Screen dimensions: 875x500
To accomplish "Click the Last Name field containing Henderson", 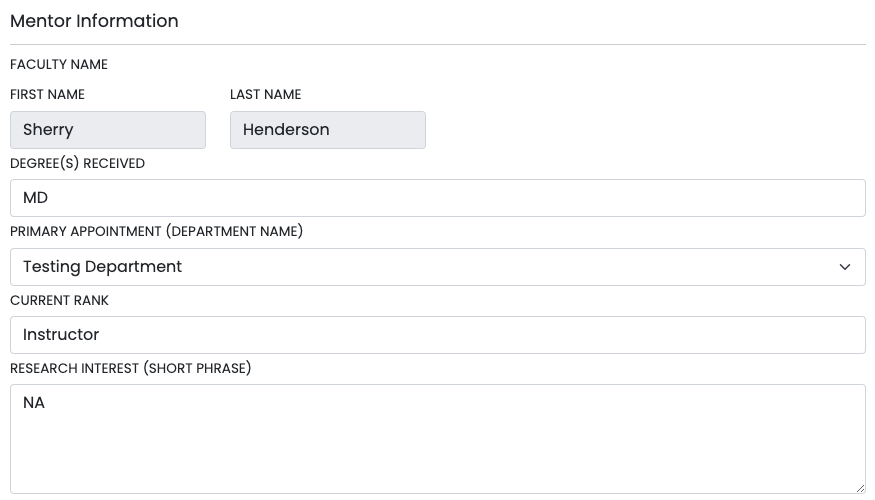I will [x=328, y=130].
